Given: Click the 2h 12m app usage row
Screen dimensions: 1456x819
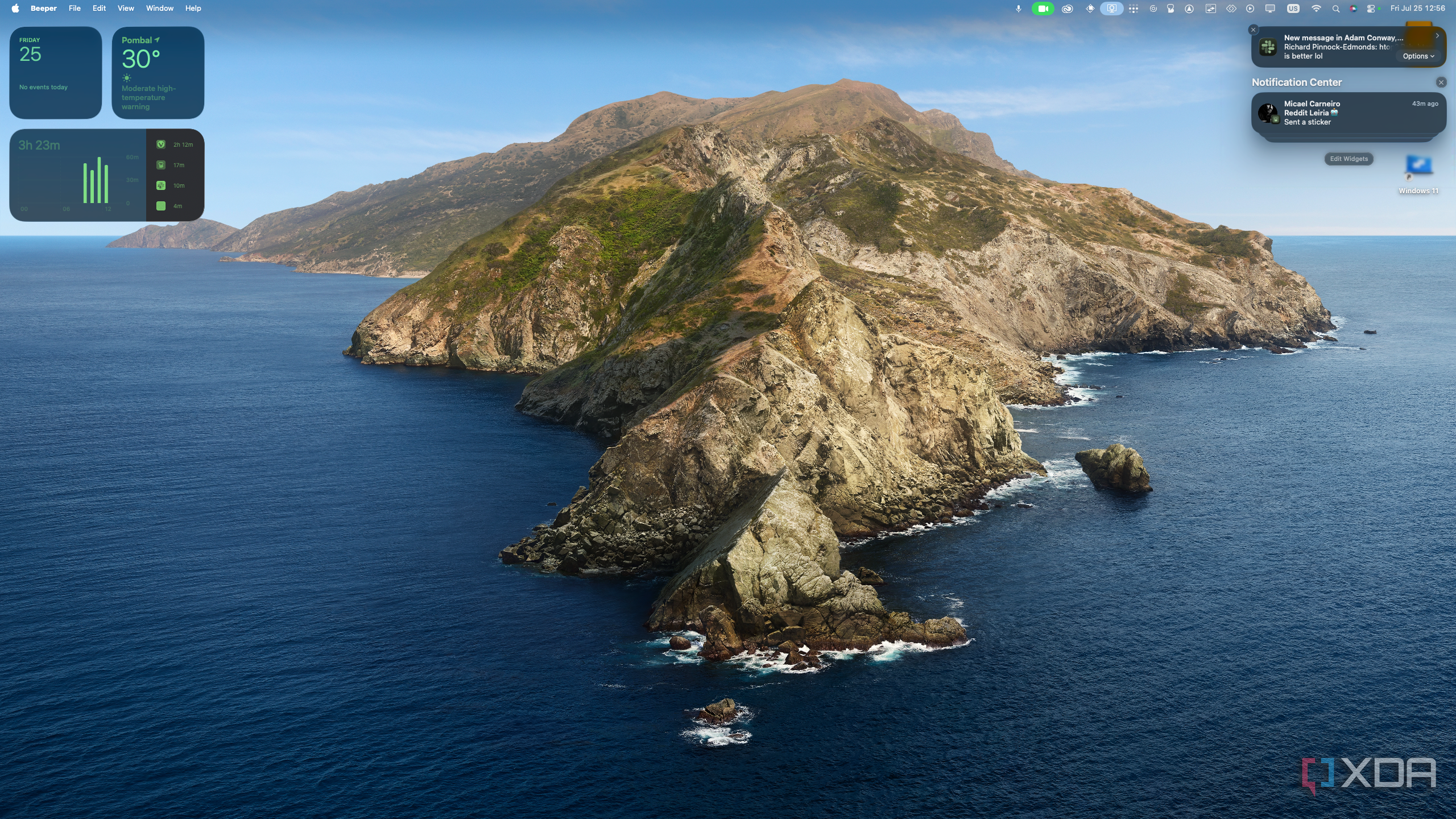Looking at the screenshot, I should pyautogui.click(x=175, y=144).
